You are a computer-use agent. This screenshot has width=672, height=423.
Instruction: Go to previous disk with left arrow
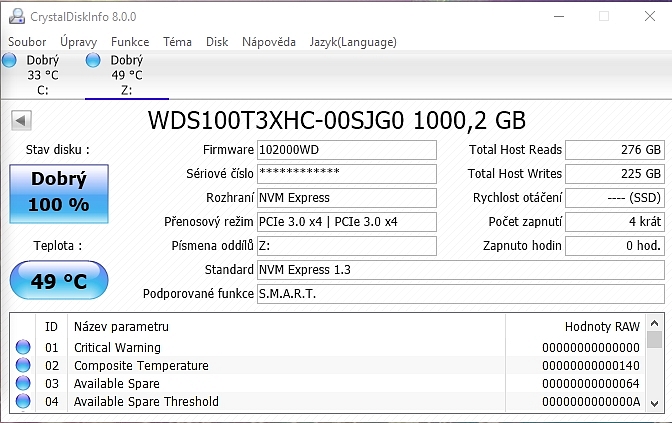[21, 120]
